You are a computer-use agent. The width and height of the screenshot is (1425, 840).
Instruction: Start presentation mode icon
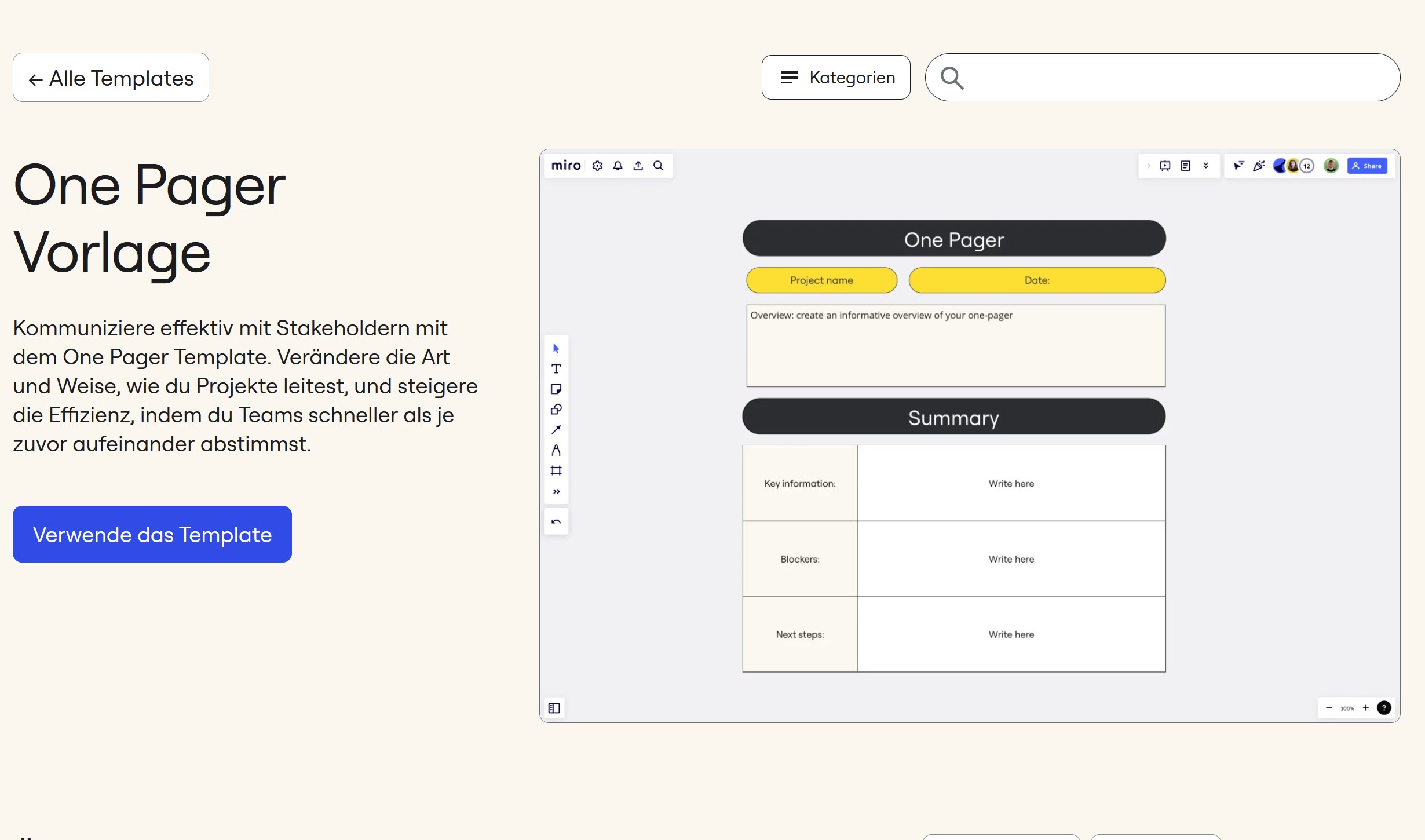pos(1165,166)
